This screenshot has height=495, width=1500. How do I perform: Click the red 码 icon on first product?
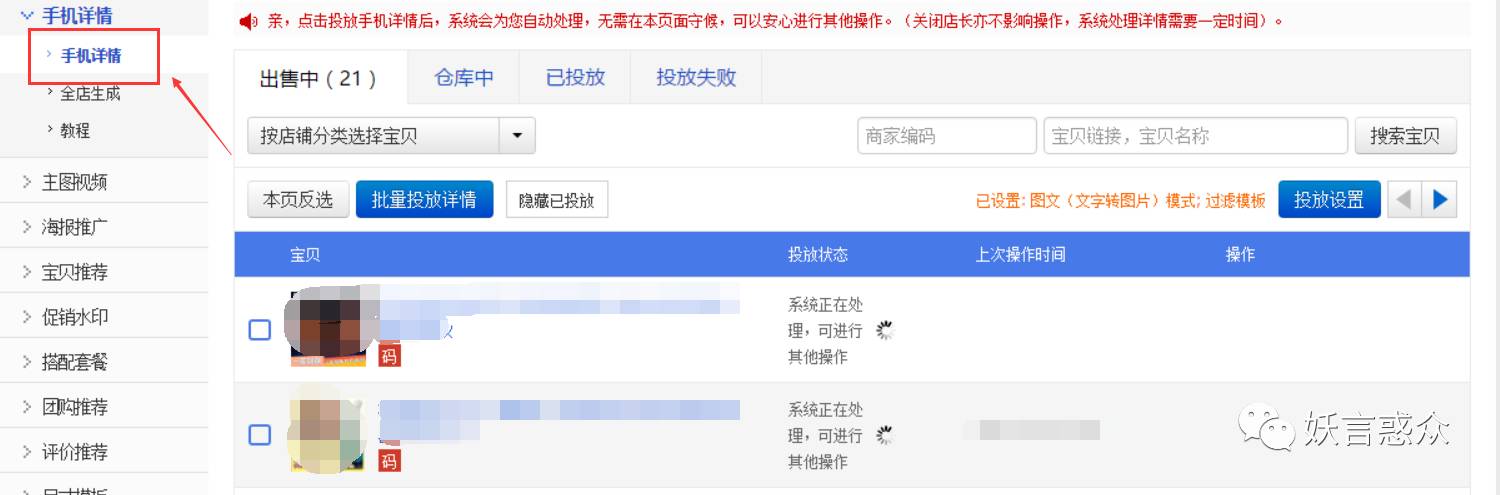coord(389,354)
